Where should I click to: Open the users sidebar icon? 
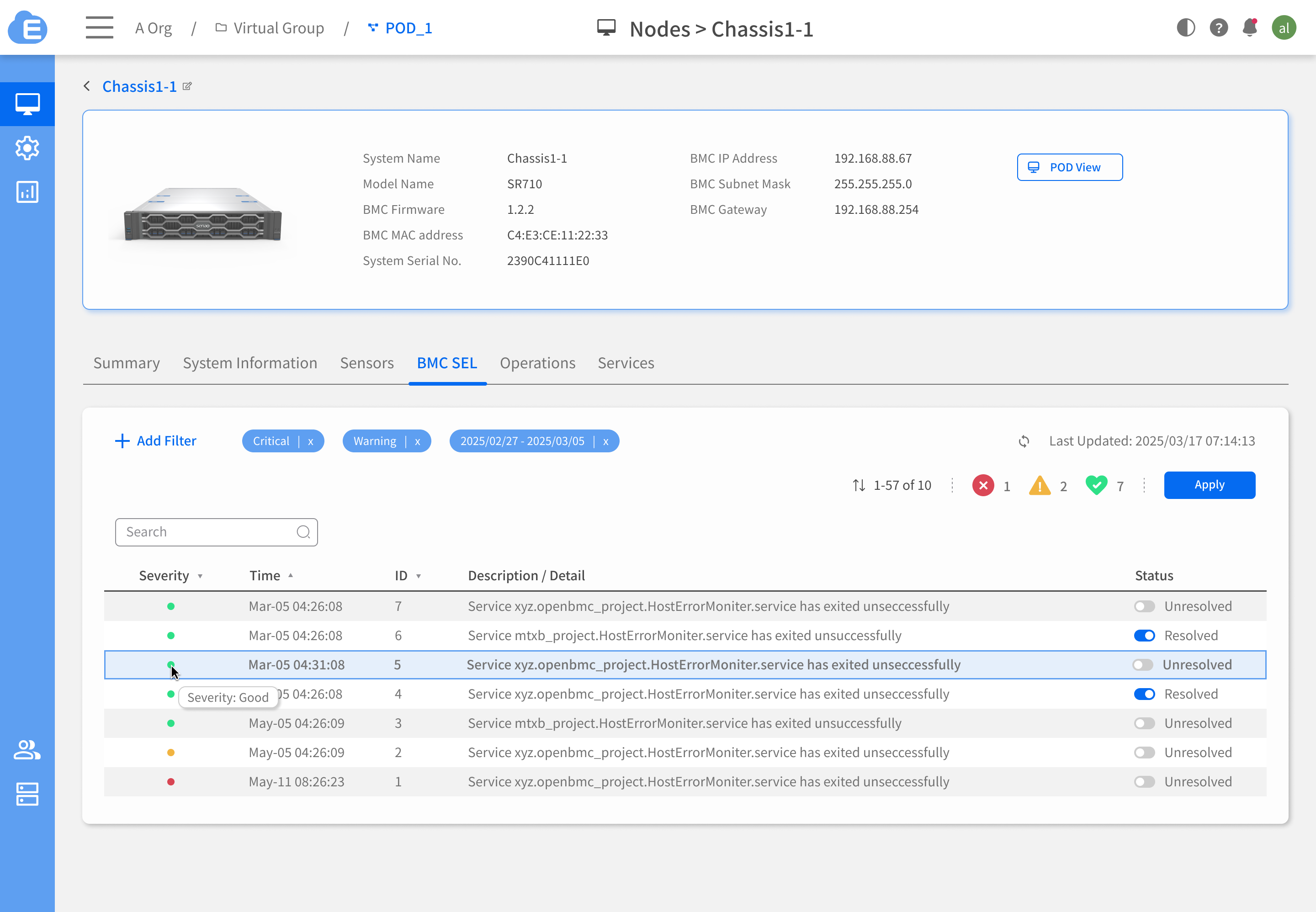pos(27,750)
